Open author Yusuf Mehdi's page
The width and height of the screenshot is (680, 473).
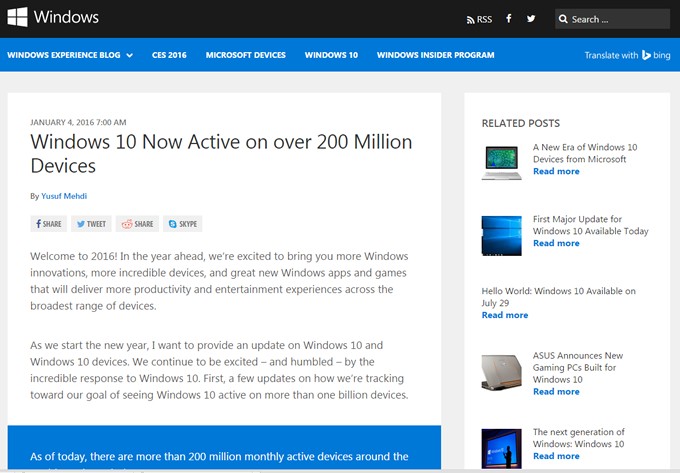coord(64,196)
